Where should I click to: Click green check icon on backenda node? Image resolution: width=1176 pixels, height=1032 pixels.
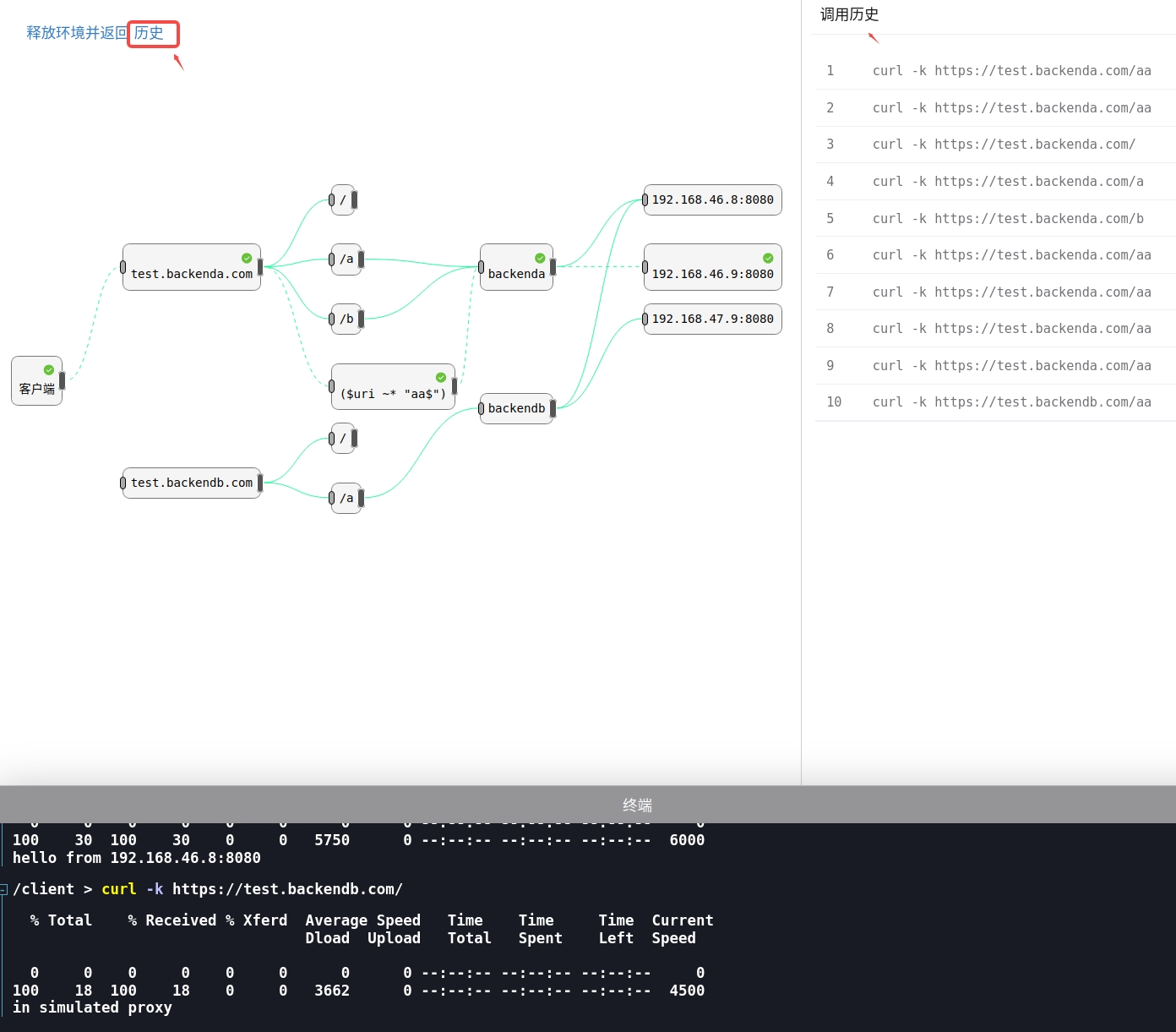click(540, 259)
